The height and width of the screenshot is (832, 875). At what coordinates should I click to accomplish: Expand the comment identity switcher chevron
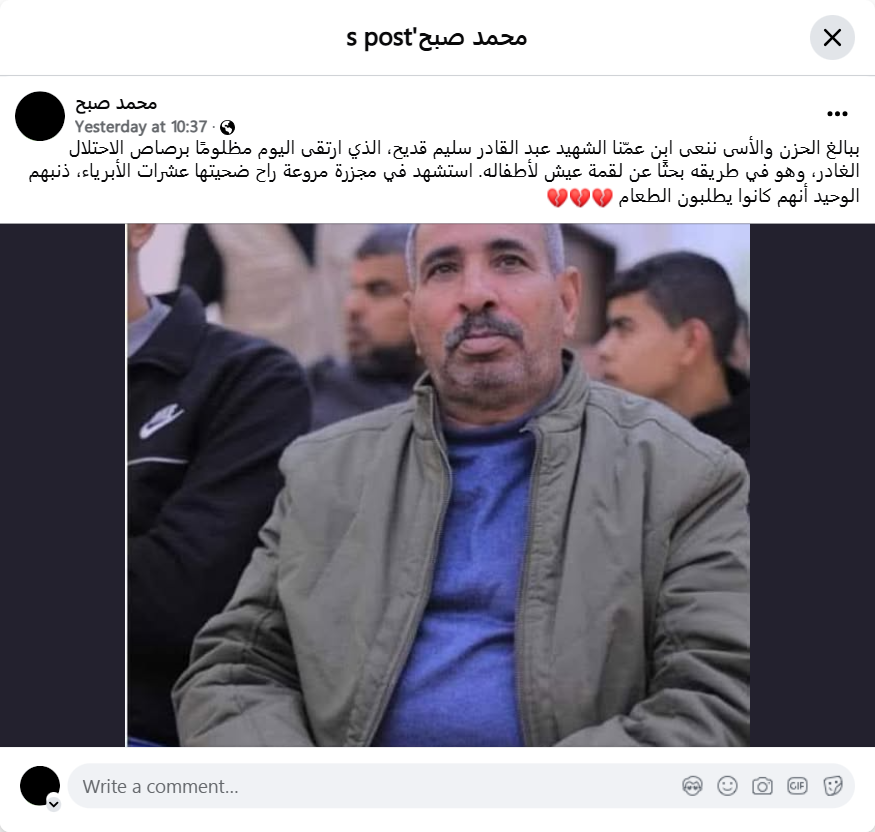pos(54,804)
